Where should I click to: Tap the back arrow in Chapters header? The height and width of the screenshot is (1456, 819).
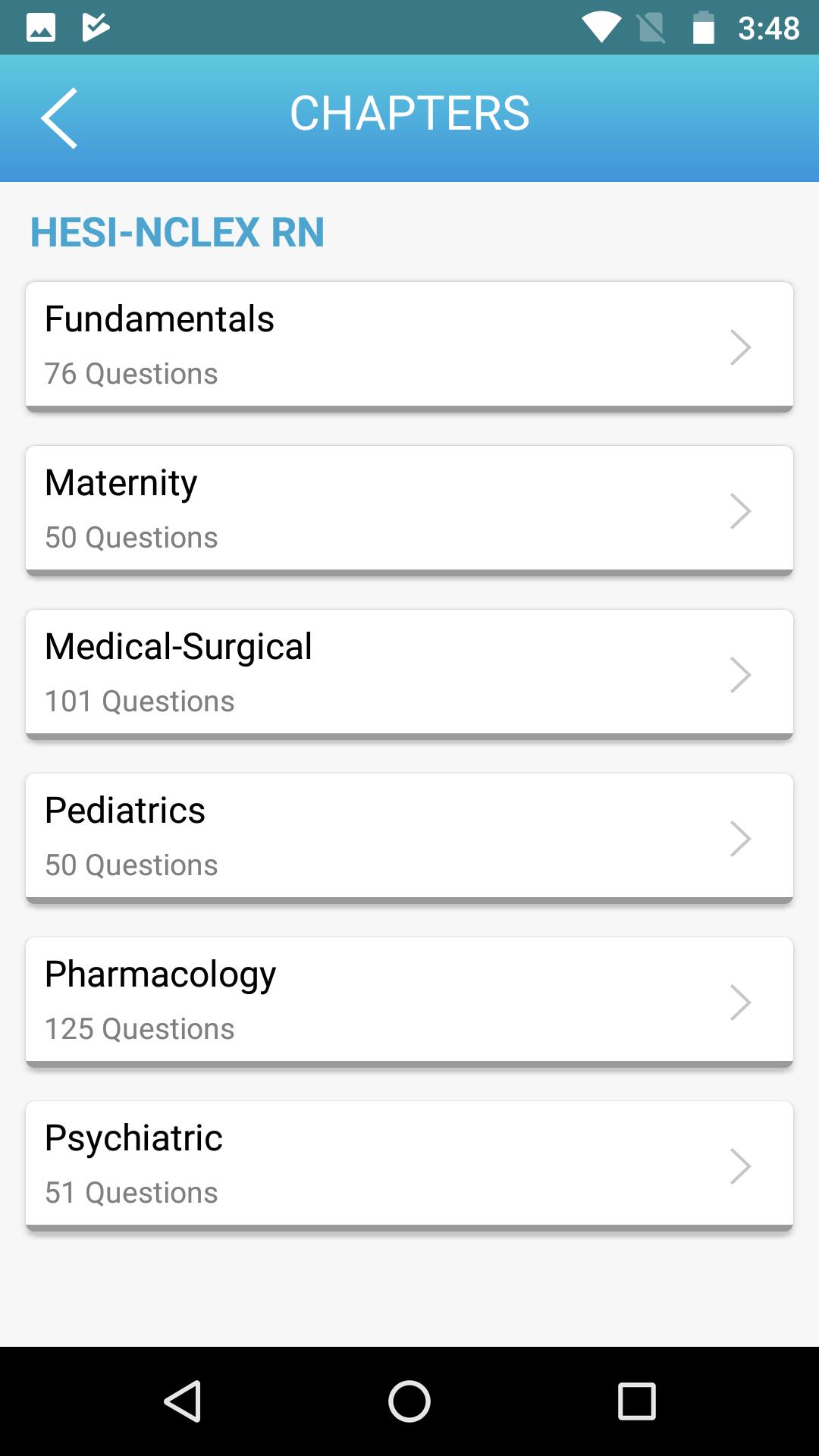pos(59,118)
